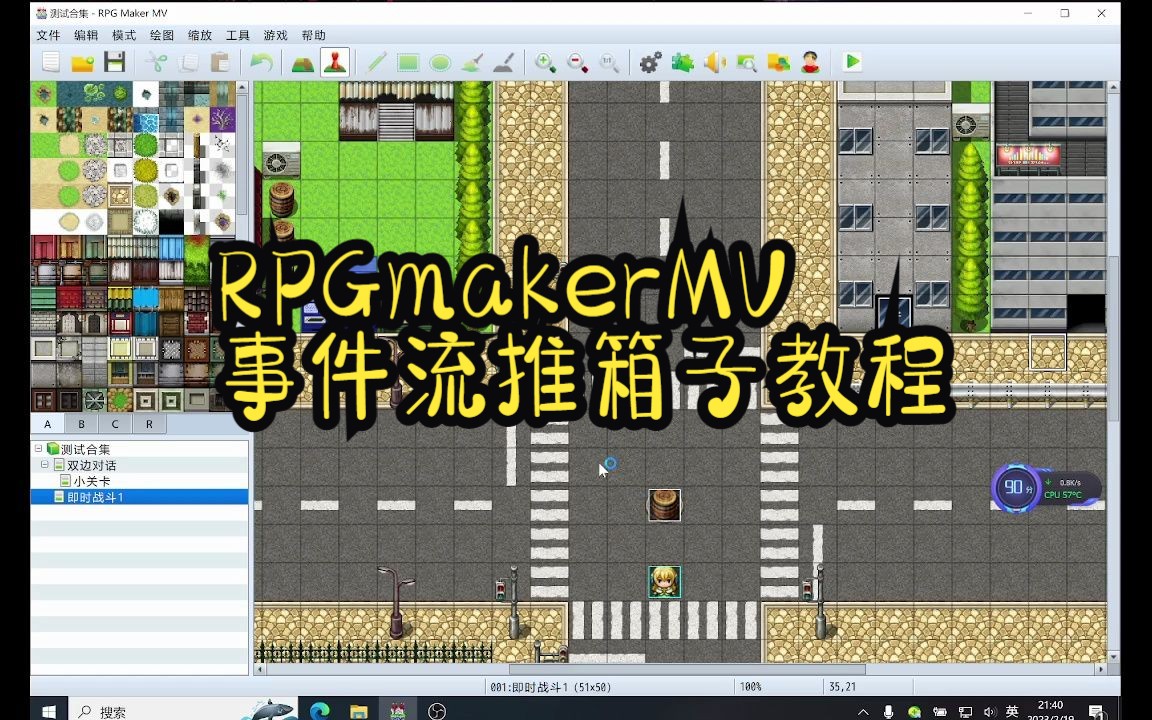Zoom in using the magnifier plus icon
Image resolution: width=1152 pixels, height=720 pixels.
click(x=543, y=62)
